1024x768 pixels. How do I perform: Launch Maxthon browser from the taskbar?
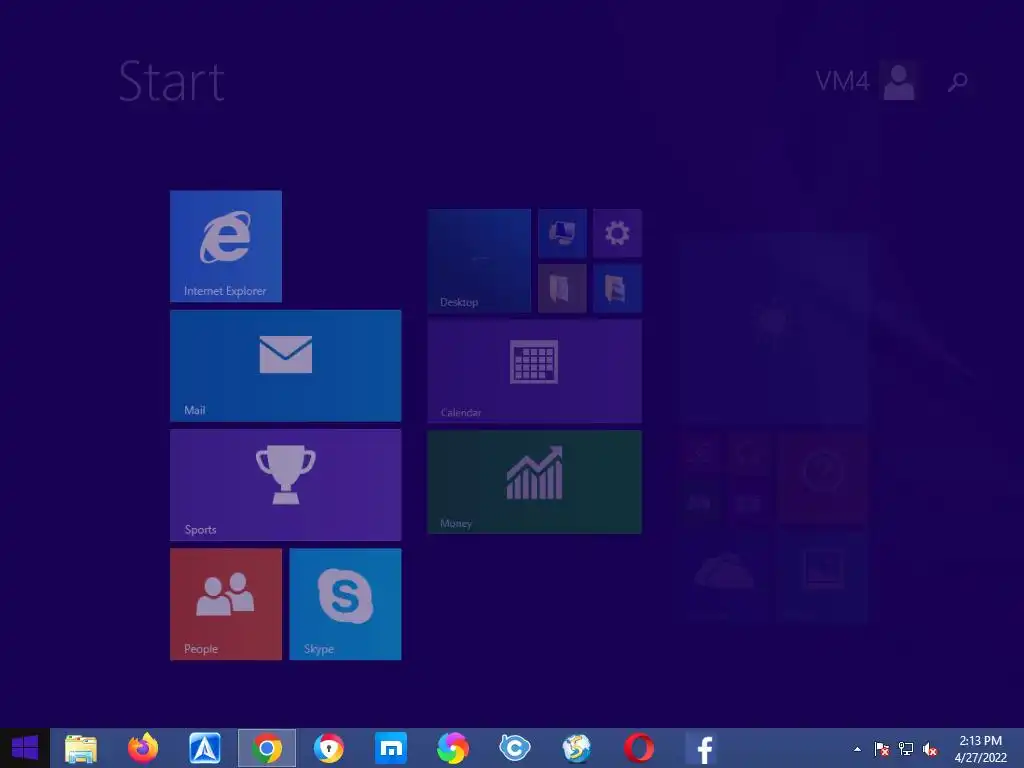click(391, 748)
